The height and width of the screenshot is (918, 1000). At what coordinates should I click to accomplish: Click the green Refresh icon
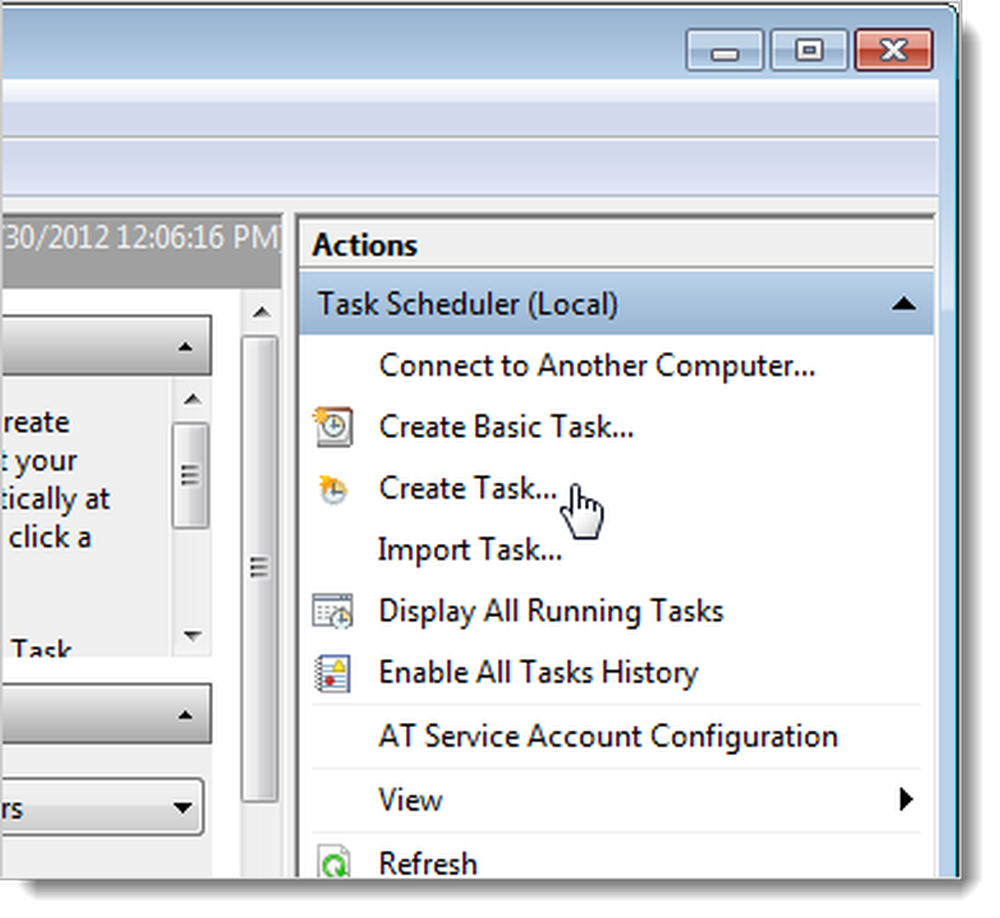tap(334, 861)
